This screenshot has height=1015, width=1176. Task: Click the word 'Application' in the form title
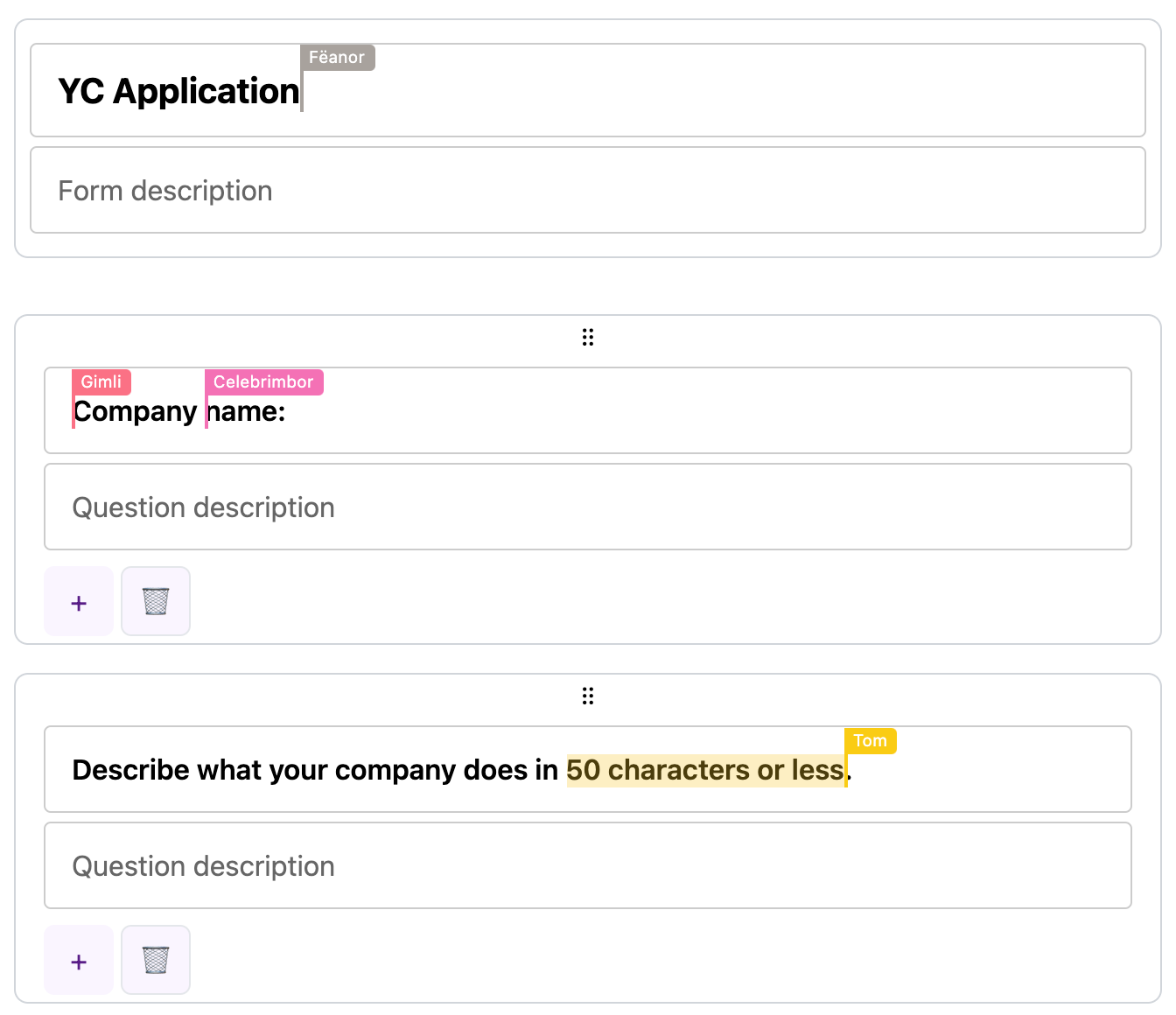tap(206, 92)
